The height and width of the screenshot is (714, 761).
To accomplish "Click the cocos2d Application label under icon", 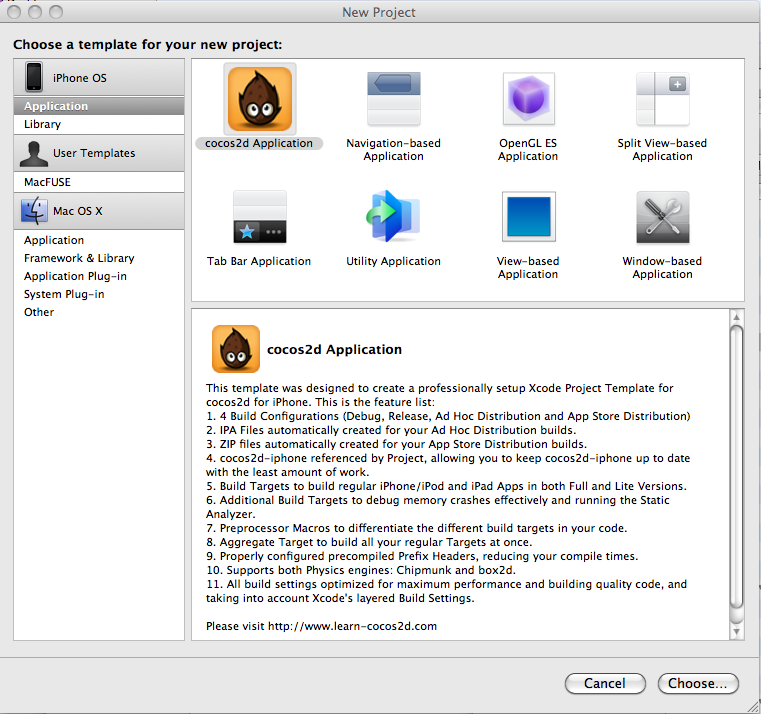I will tap(259, 143).
